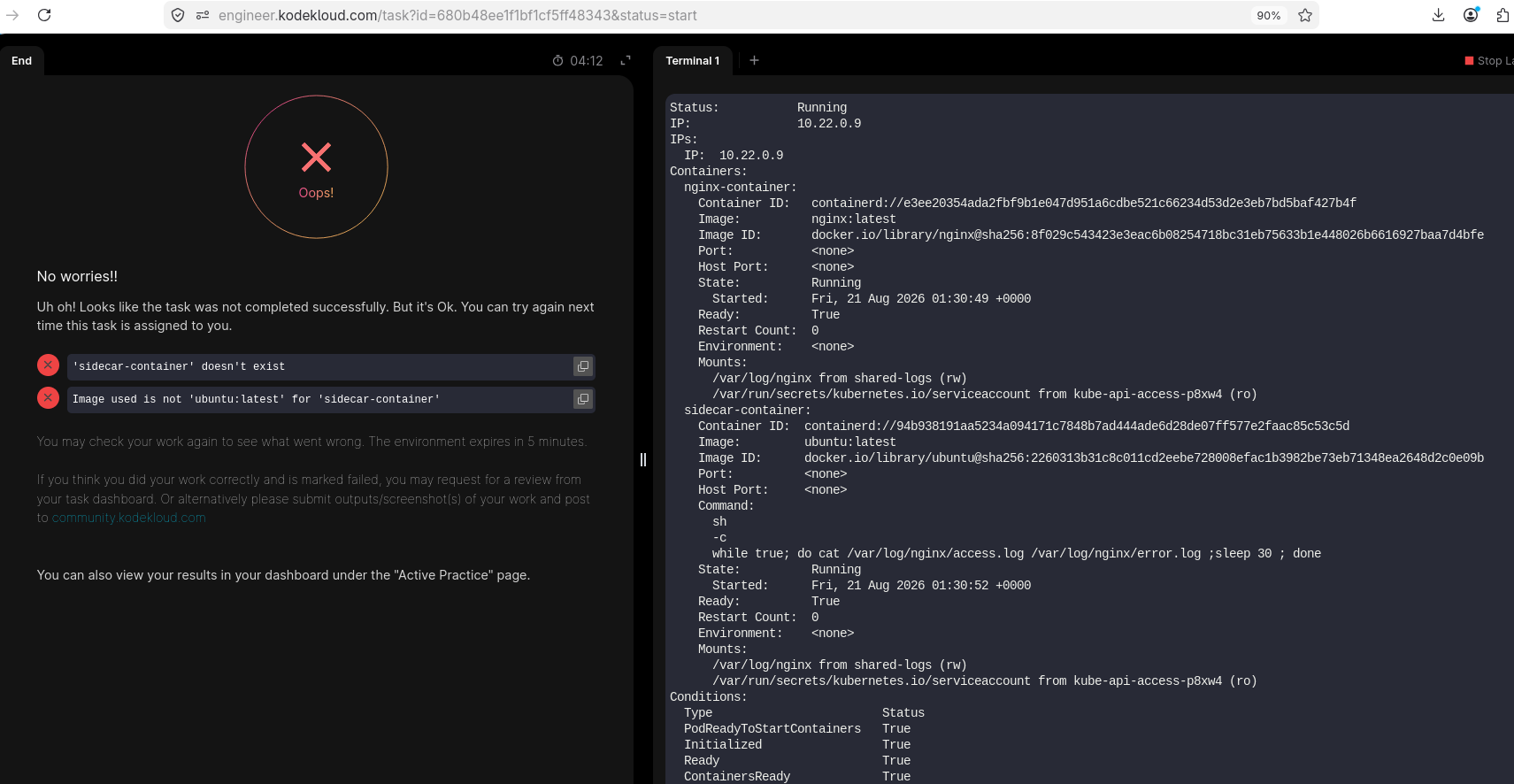Click the "Command:" label in the terminal

(x=726, y=506)
